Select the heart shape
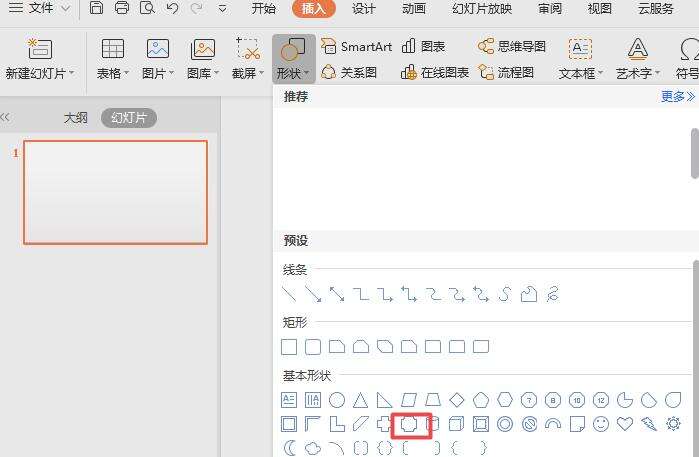The width and height of the screenshot is (699, 457). 625,424
